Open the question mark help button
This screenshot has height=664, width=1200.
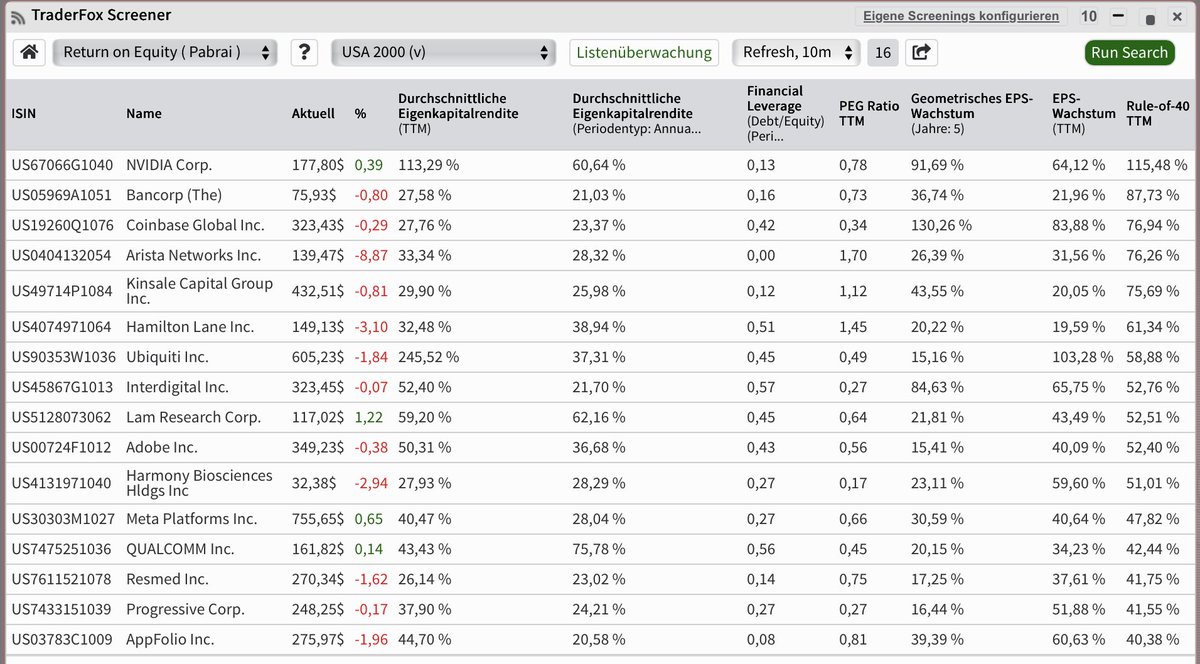point(304,52)
